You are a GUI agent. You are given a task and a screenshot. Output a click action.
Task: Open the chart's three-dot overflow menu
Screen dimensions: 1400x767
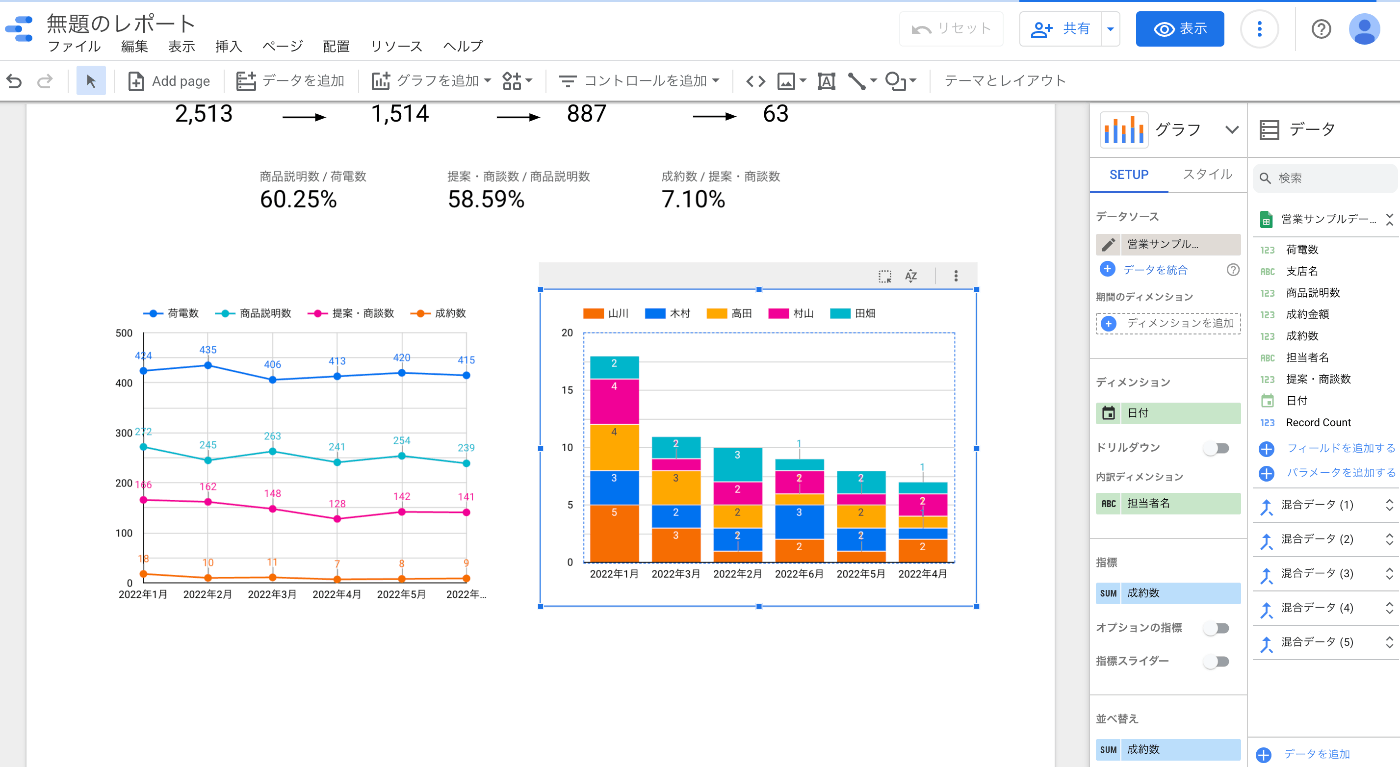point(956,276)
